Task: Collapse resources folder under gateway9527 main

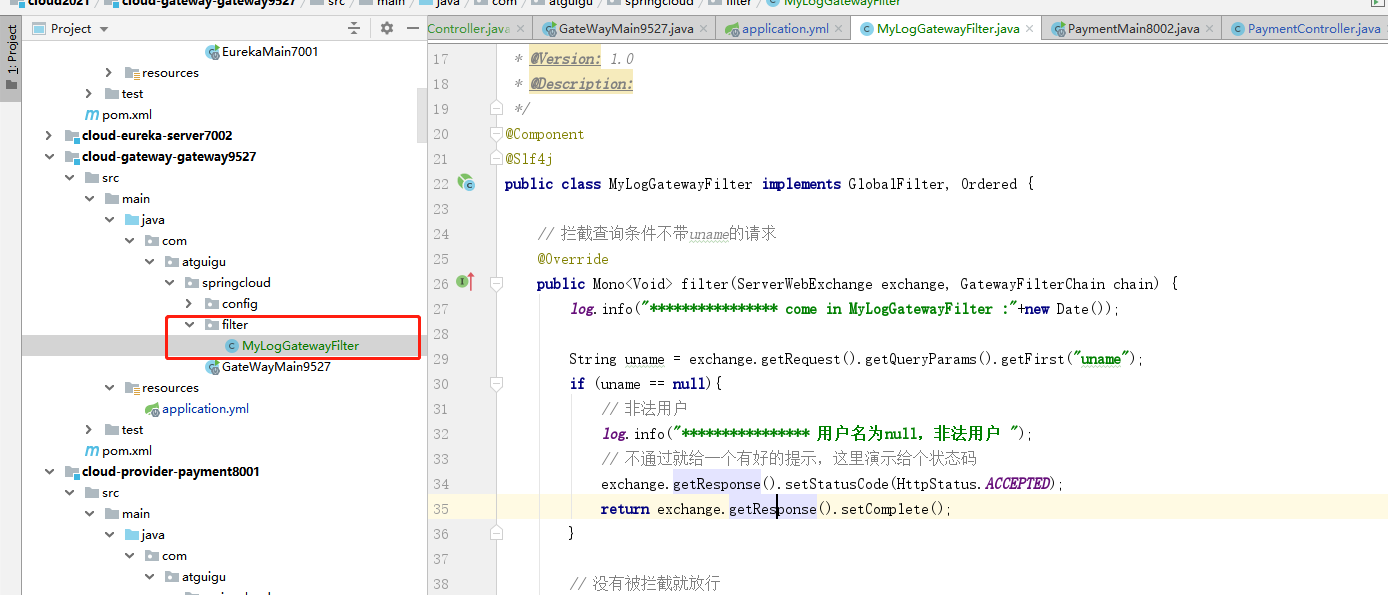Action: click(x=108, y=388)
